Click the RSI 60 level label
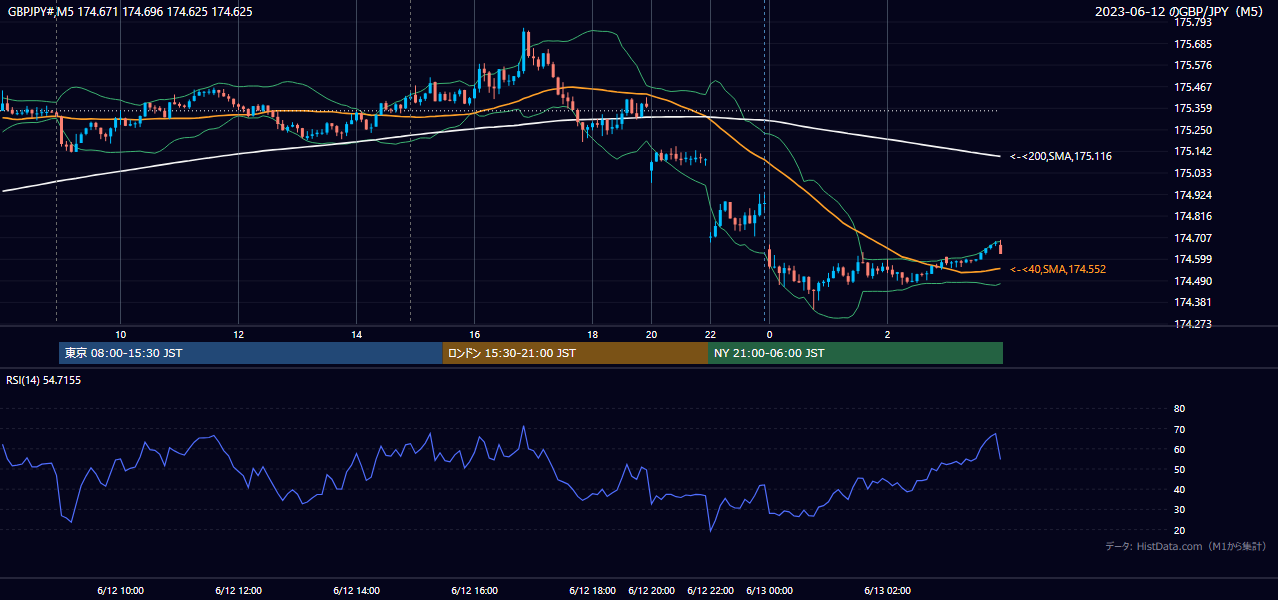The width and height of the screenshot is (1278, 600). pyautogui.click(x=1179, y=449)
